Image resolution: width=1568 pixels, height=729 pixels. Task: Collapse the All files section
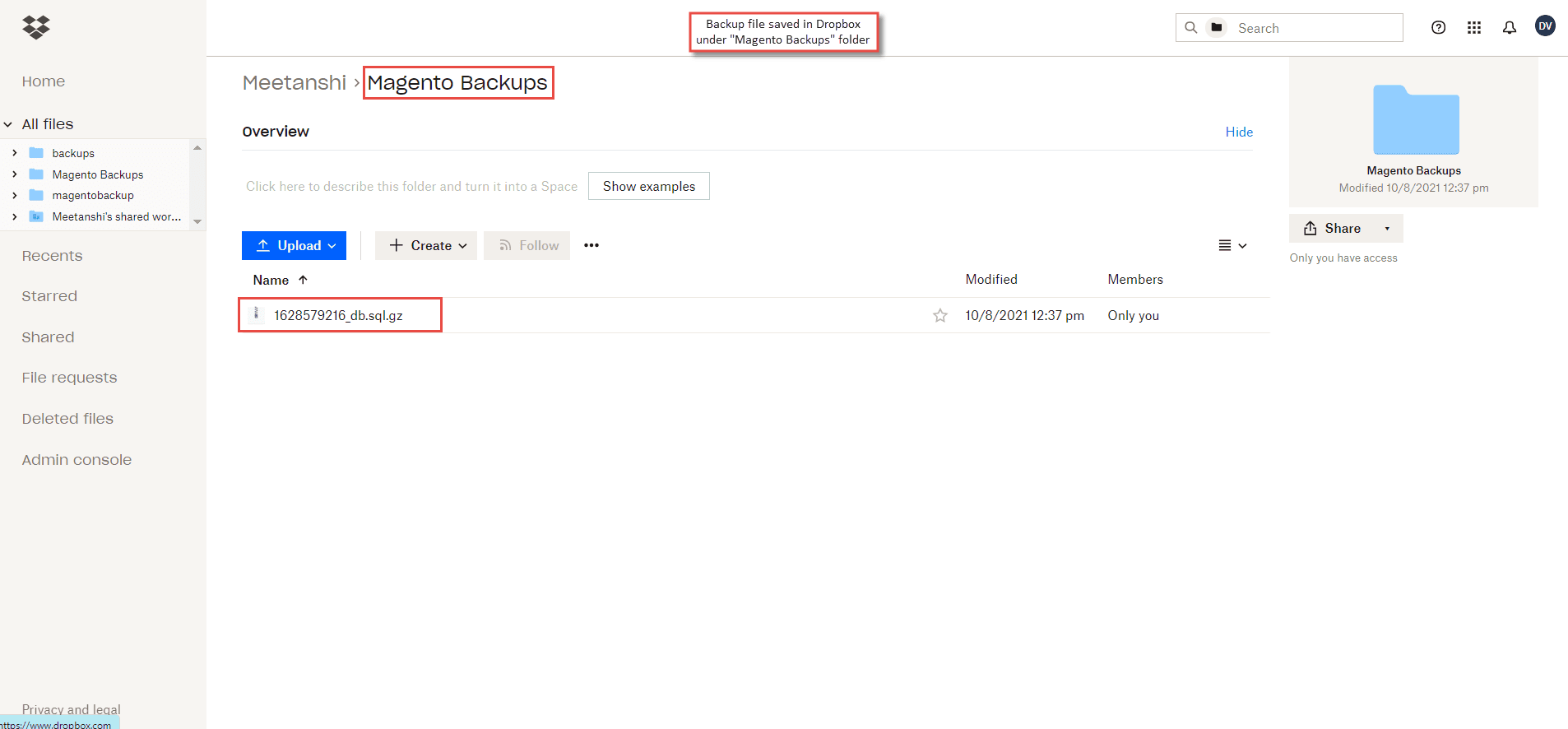[8, 124]
